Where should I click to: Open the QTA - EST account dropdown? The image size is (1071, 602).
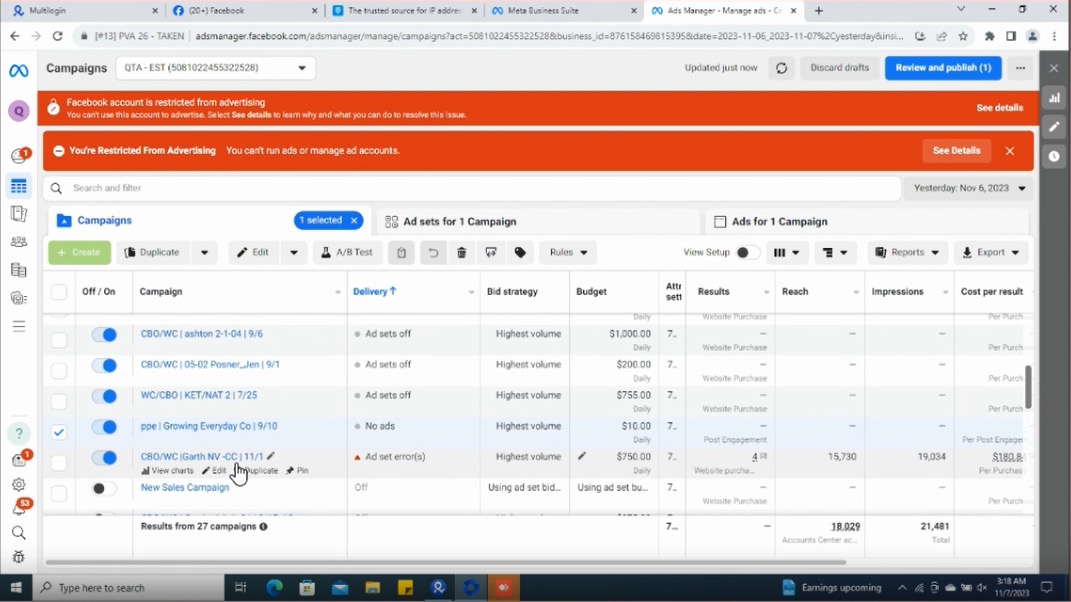pyautogui.click(x=215, y=68)
